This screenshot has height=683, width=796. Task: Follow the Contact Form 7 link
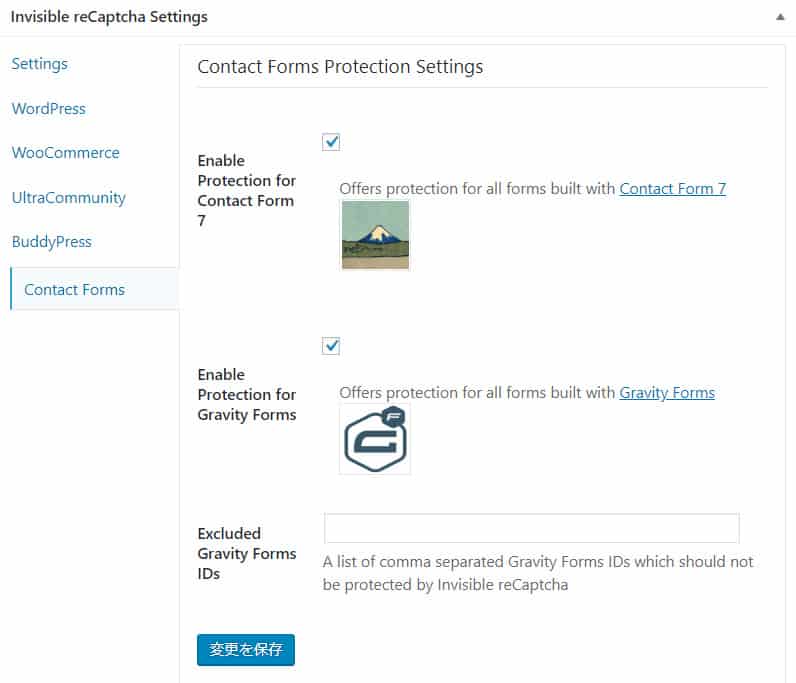(673, 188)
